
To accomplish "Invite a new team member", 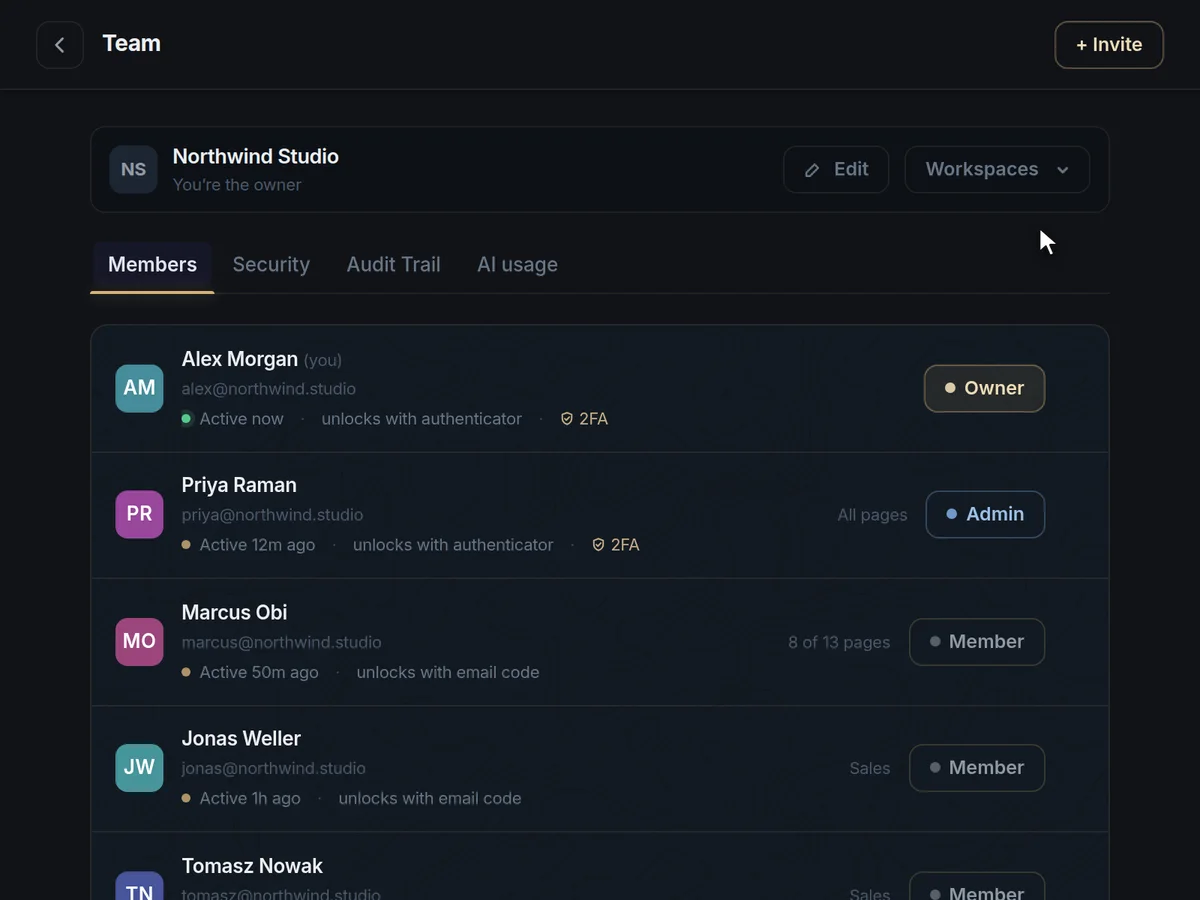I will pos(1109,45).
